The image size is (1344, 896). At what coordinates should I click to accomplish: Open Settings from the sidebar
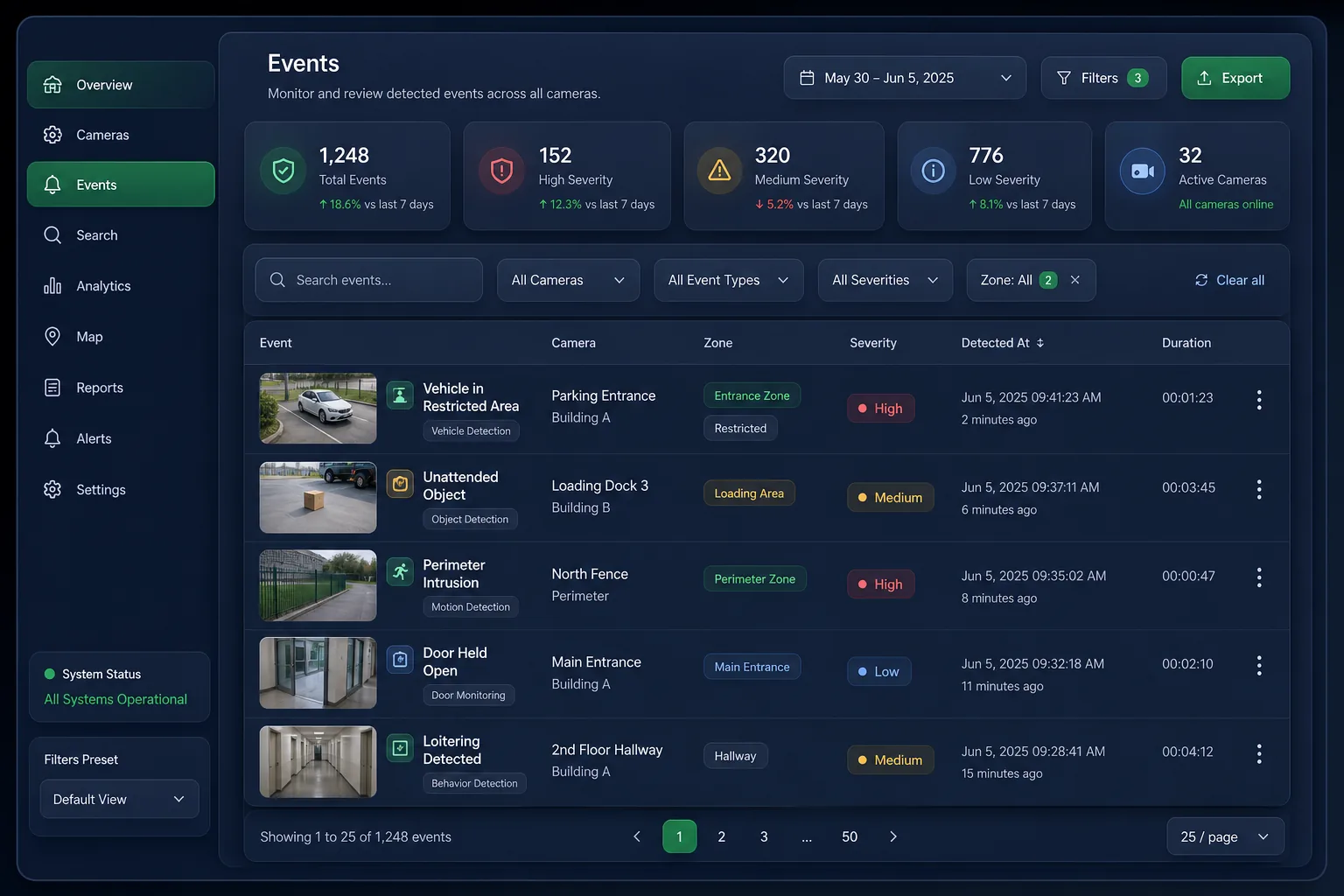coord(121,490)
